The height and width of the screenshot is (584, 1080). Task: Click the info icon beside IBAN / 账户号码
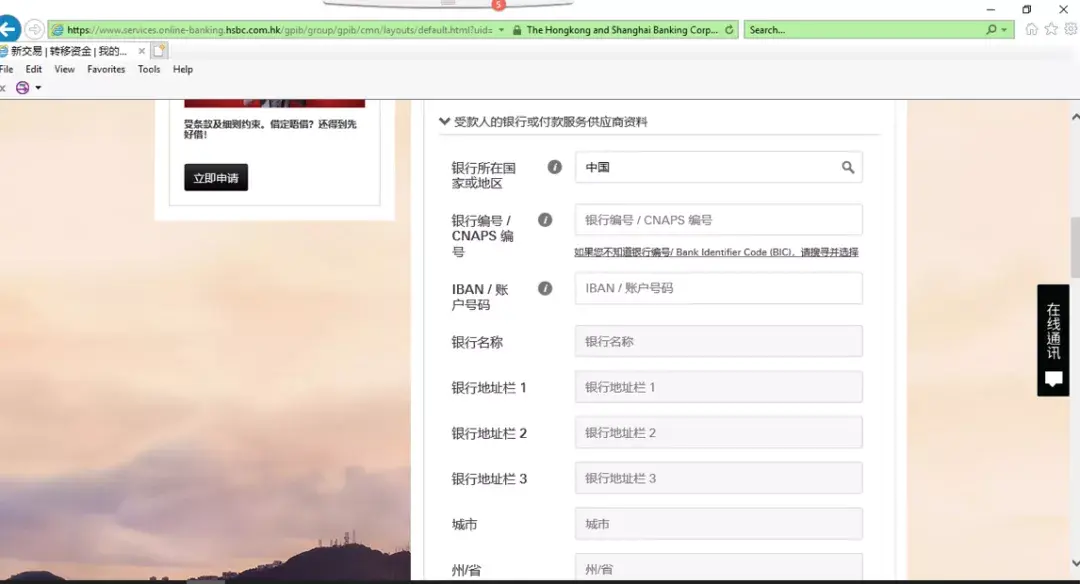[545, 288]
